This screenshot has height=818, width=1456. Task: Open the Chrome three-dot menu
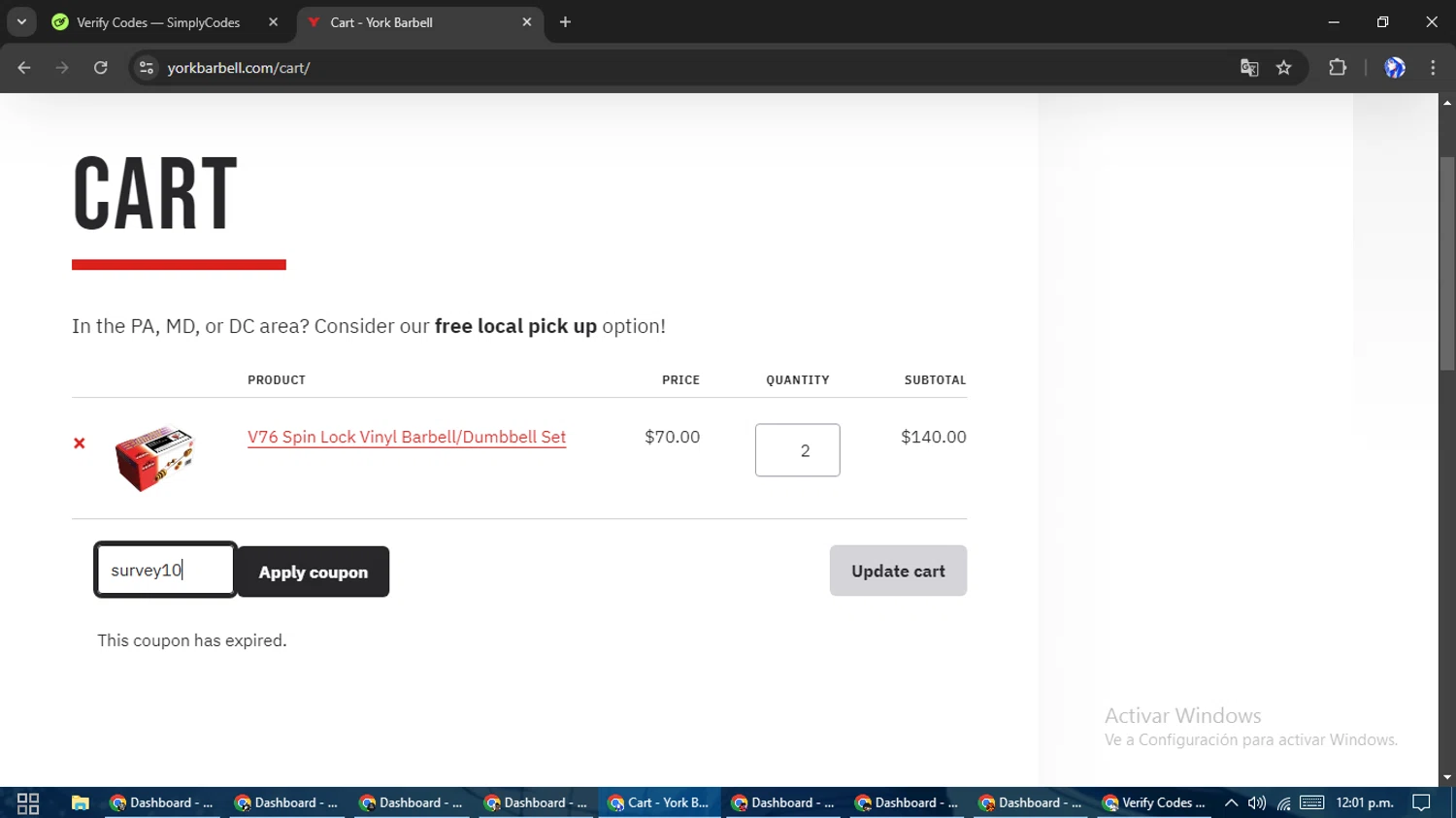[x=1433, y=68]
